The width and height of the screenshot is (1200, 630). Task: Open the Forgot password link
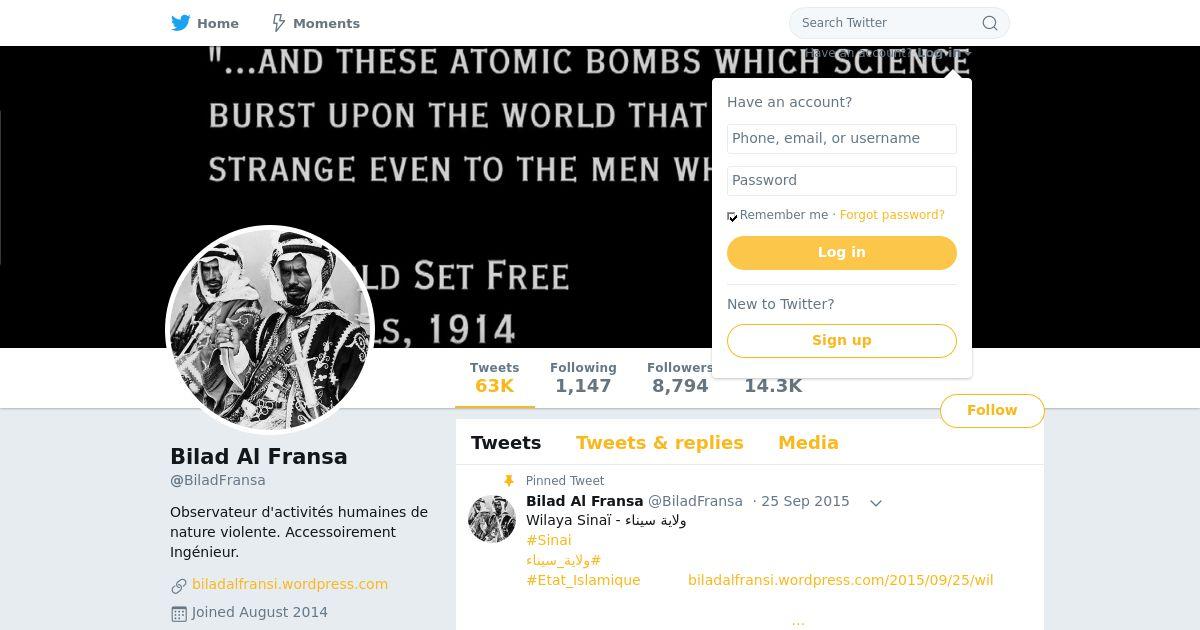tap(892, 215)
